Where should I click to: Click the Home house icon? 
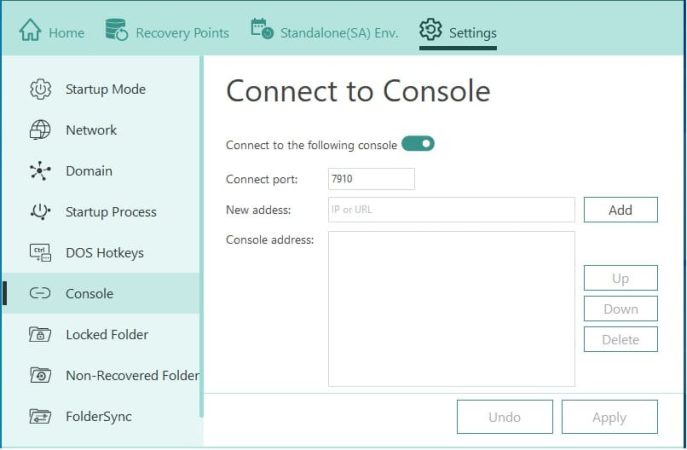pos(30,31)
